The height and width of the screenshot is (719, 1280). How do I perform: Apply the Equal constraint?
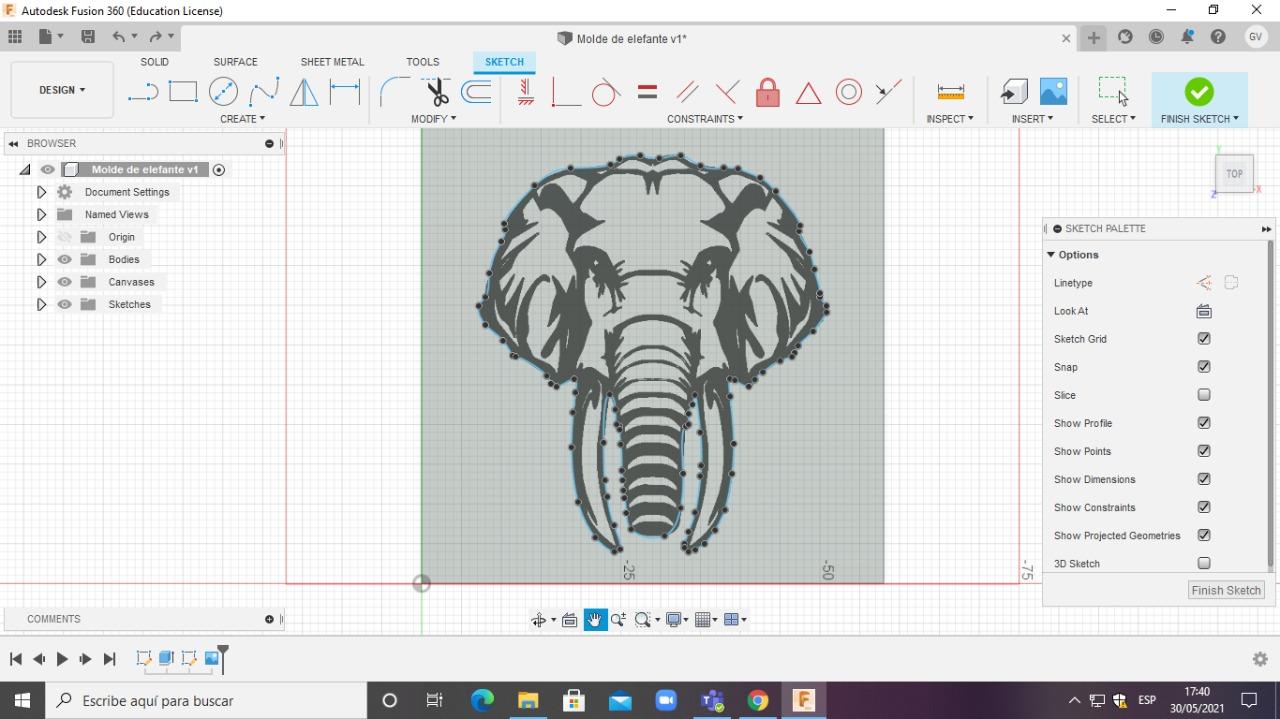tap(647, 92)
